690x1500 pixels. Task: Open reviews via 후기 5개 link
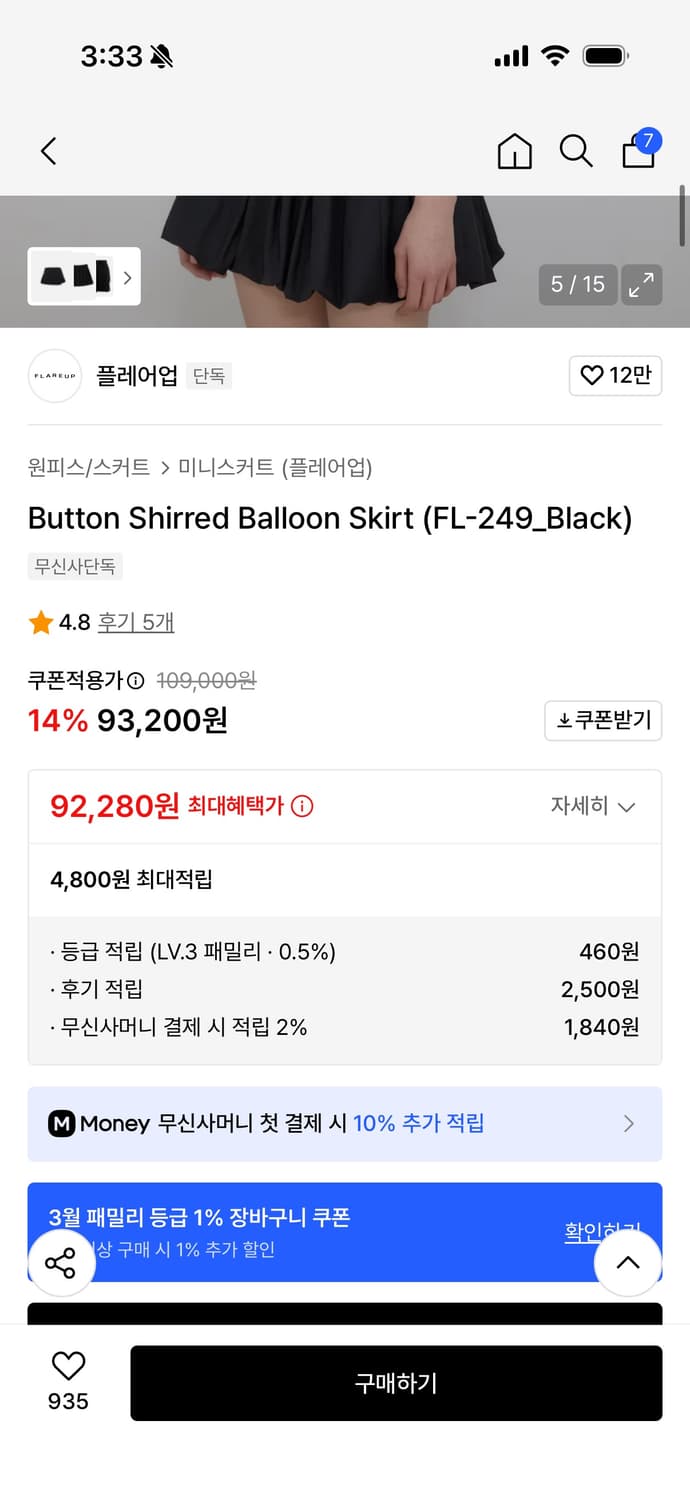click(x=136, y=620)
